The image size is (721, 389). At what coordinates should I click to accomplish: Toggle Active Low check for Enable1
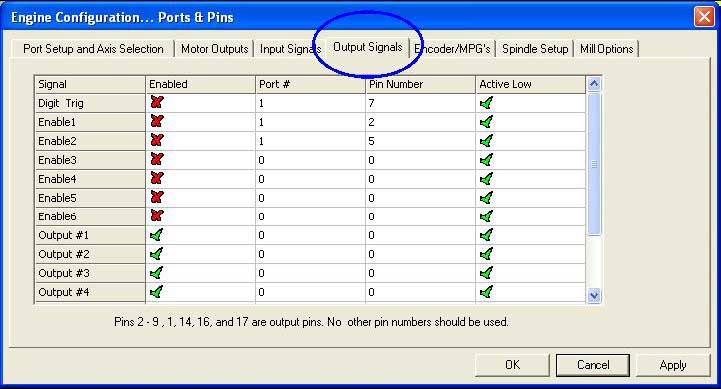tap(486, 122)
